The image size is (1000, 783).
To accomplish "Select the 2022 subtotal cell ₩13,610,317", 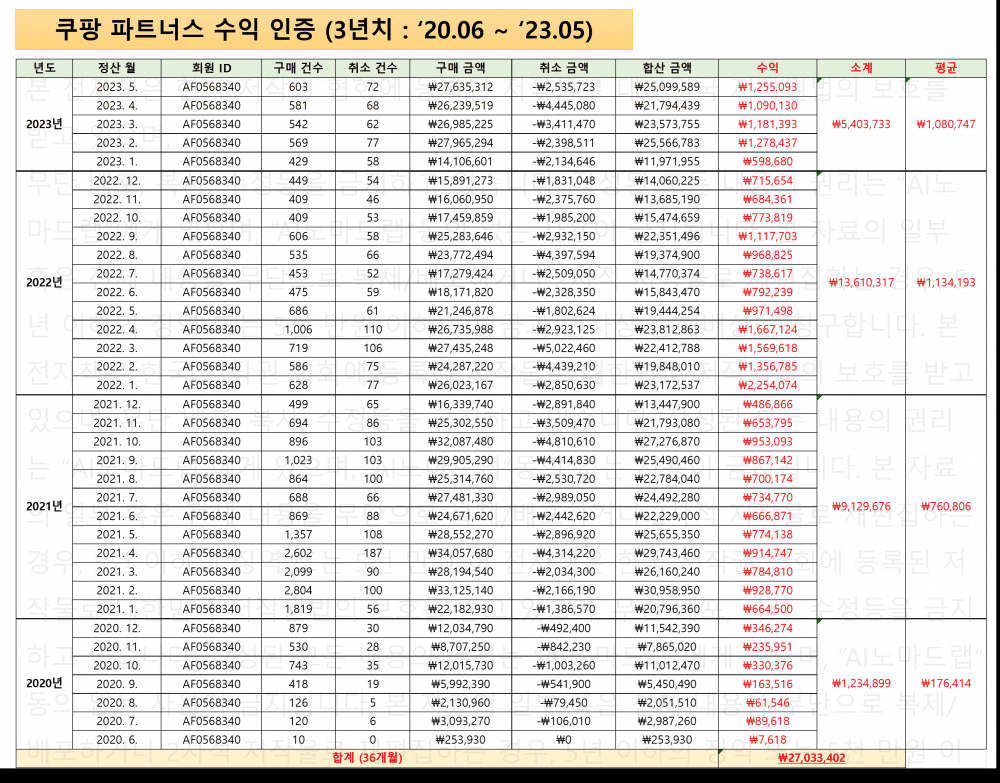I will tap(860, 282).
